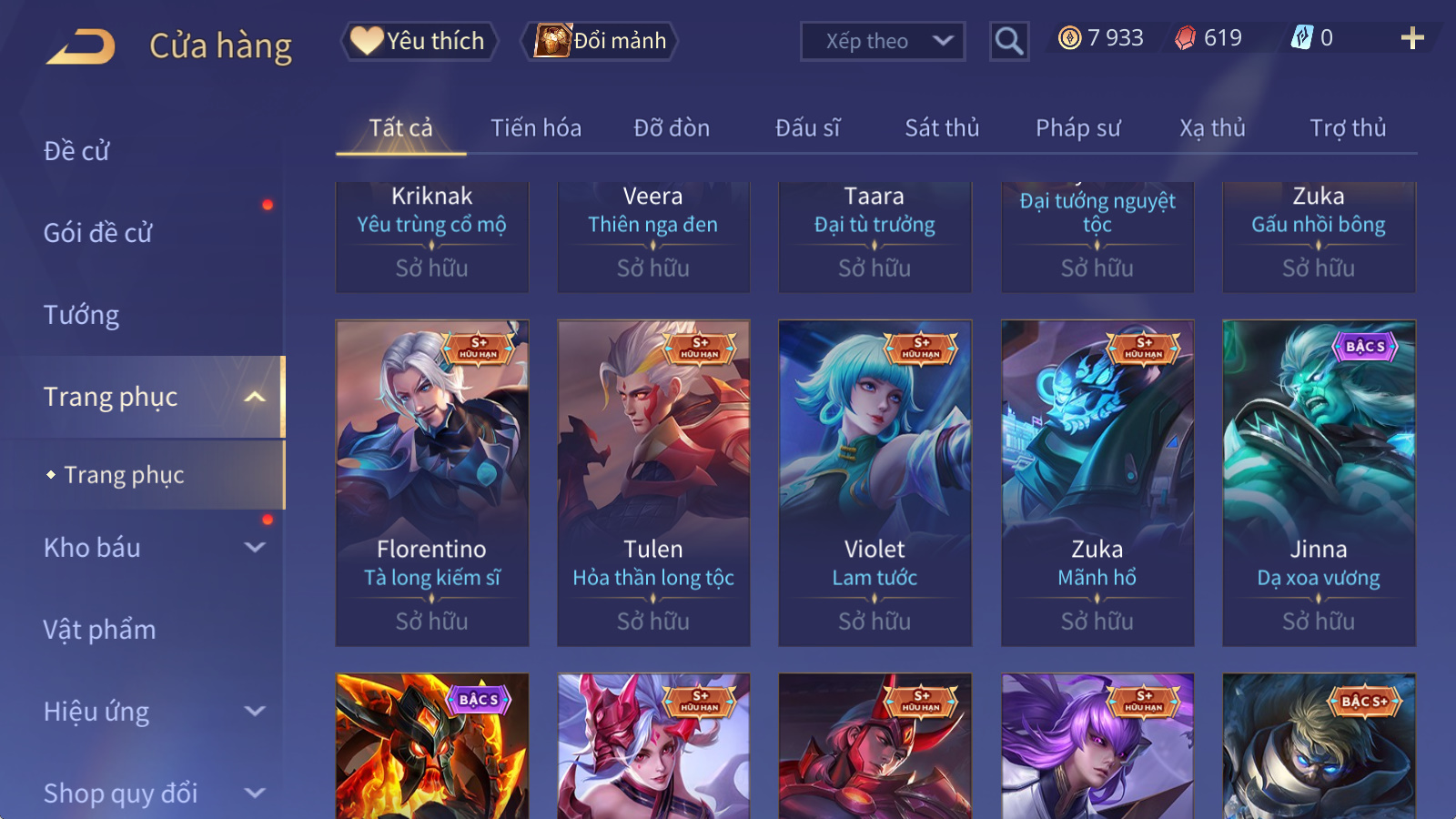Image resolution: width=1456 pixels, height=819 pixels.
Task: Open Đổi mảnh shard exchange icon
Action: (599, 41)
